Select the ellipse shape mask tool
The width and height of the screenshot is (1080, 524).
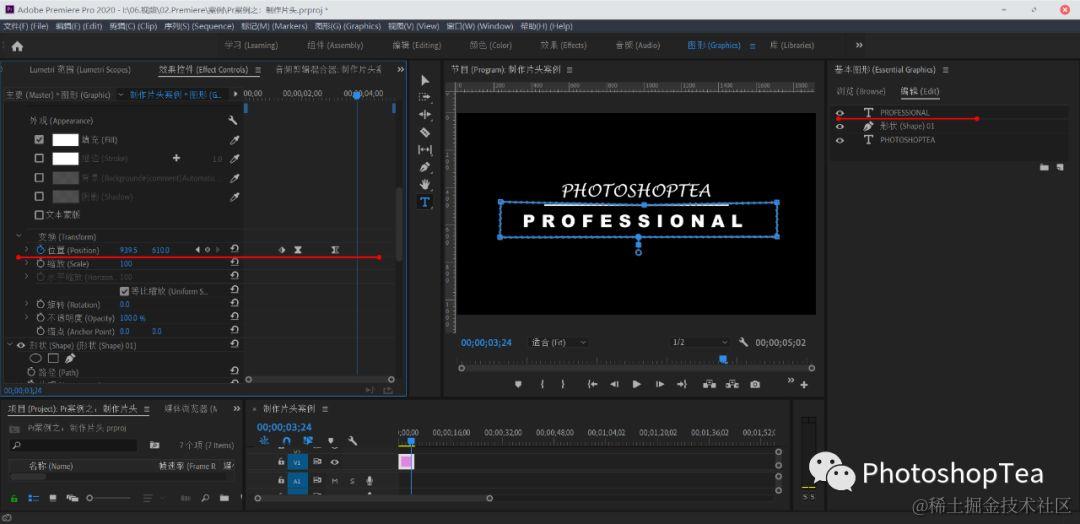point(35,359)
